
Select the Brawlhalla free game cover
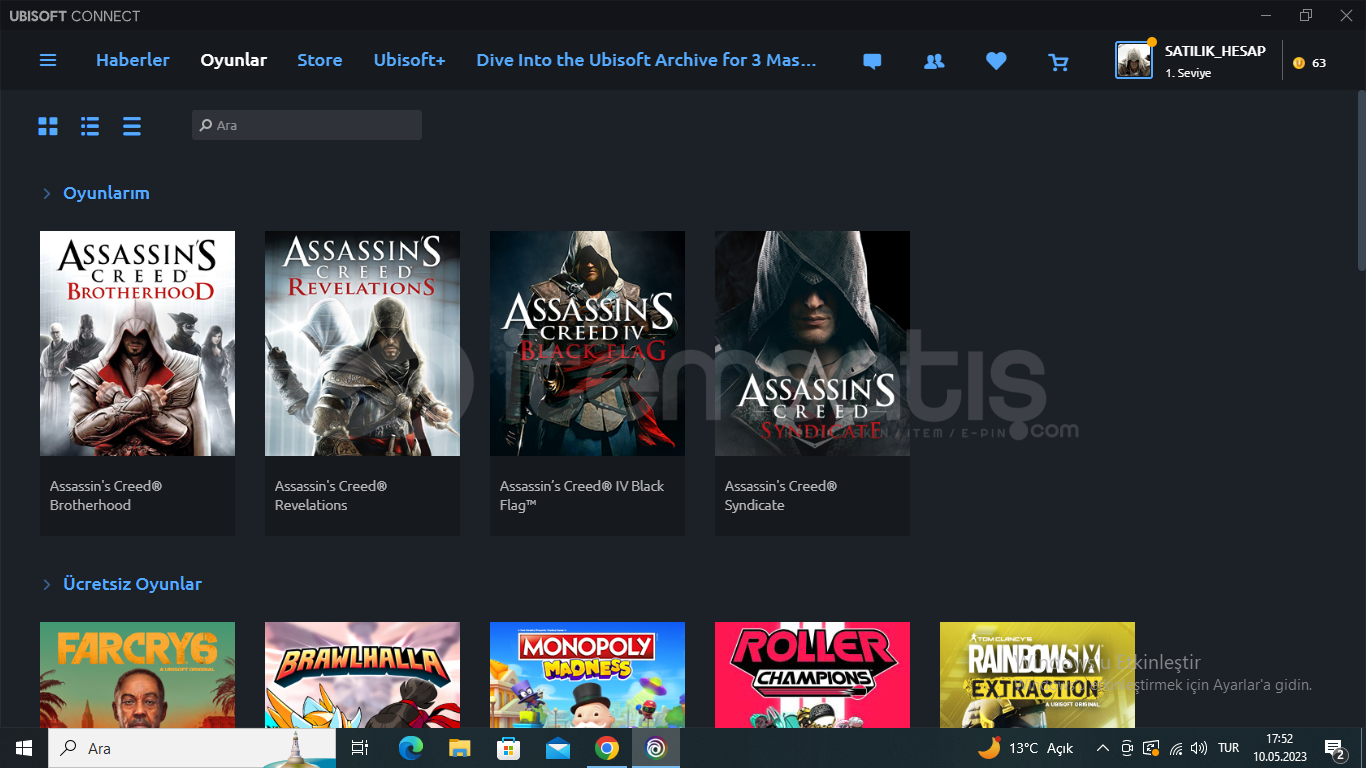tap(363, 675)
